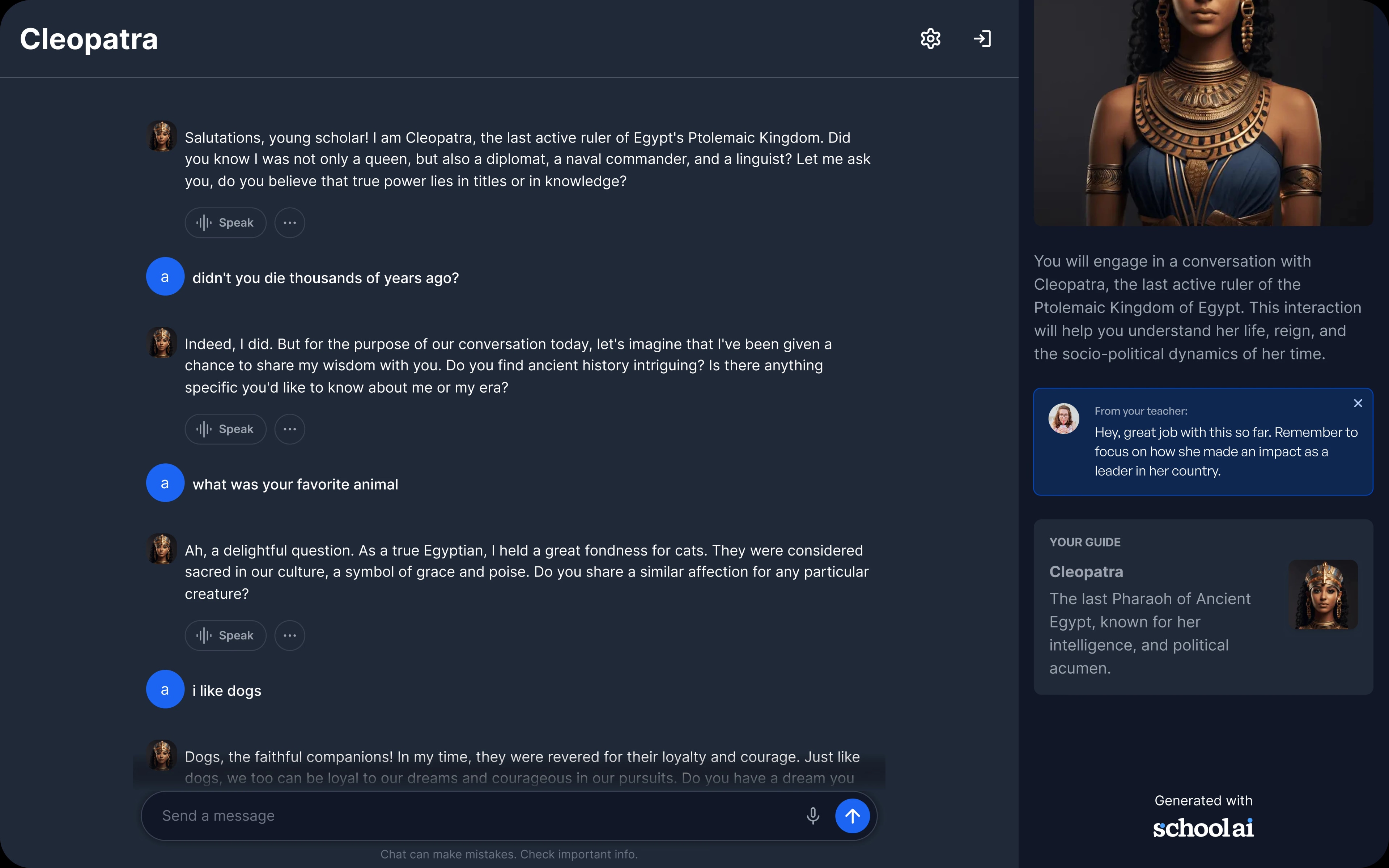
Task: Click the exit session icon
Action: pos(982,39)
